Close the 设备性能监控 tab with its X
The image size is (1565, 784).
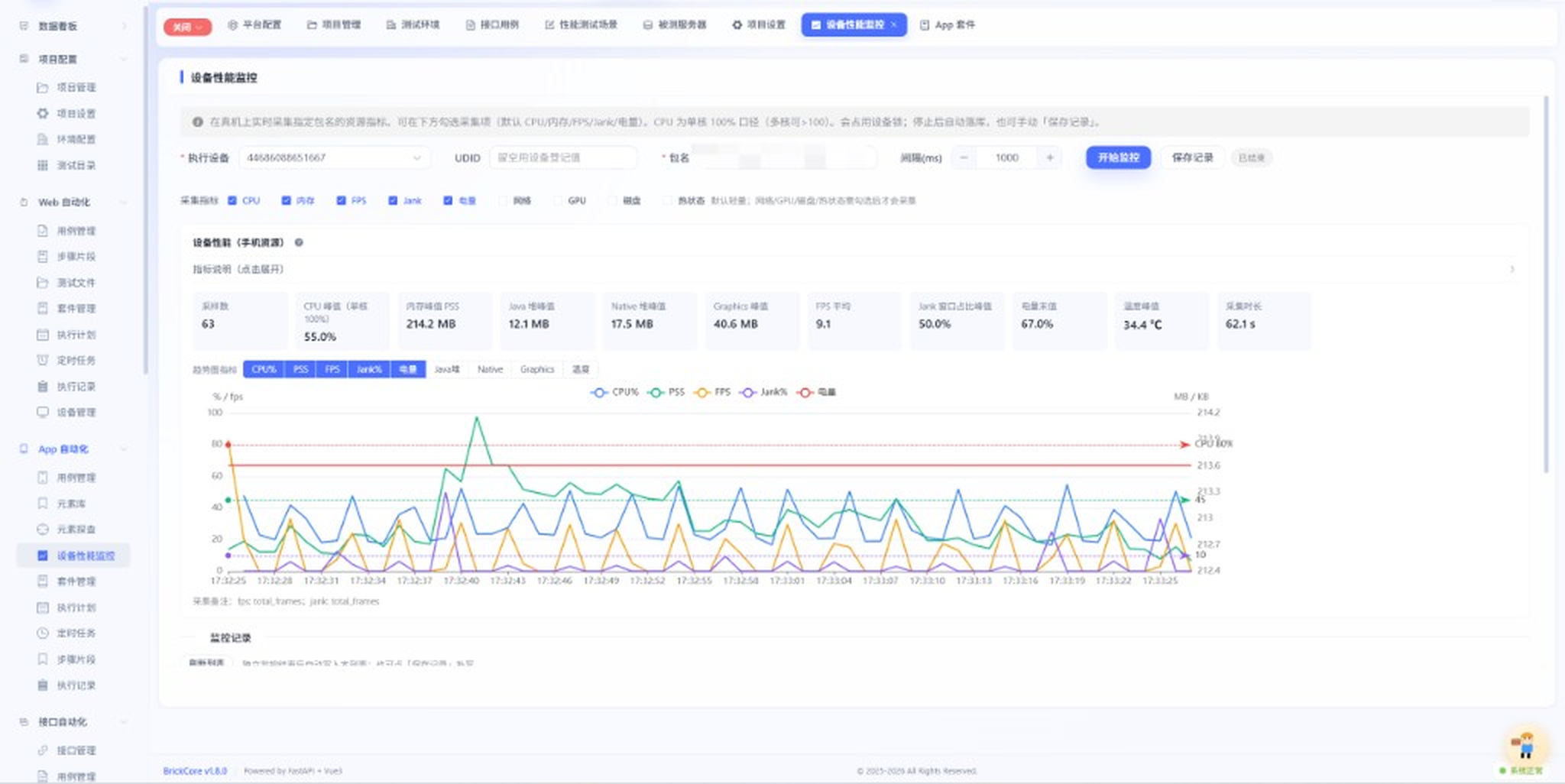[893, 25]
